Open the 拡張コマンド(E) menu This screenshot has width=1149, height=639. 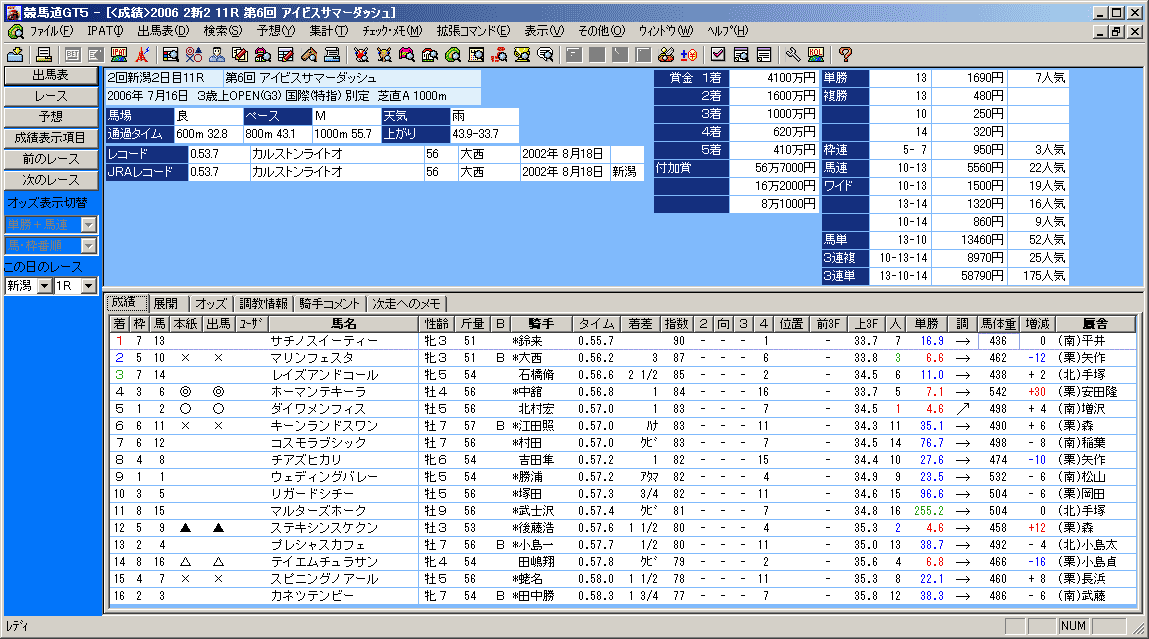(x=472, y=31)
